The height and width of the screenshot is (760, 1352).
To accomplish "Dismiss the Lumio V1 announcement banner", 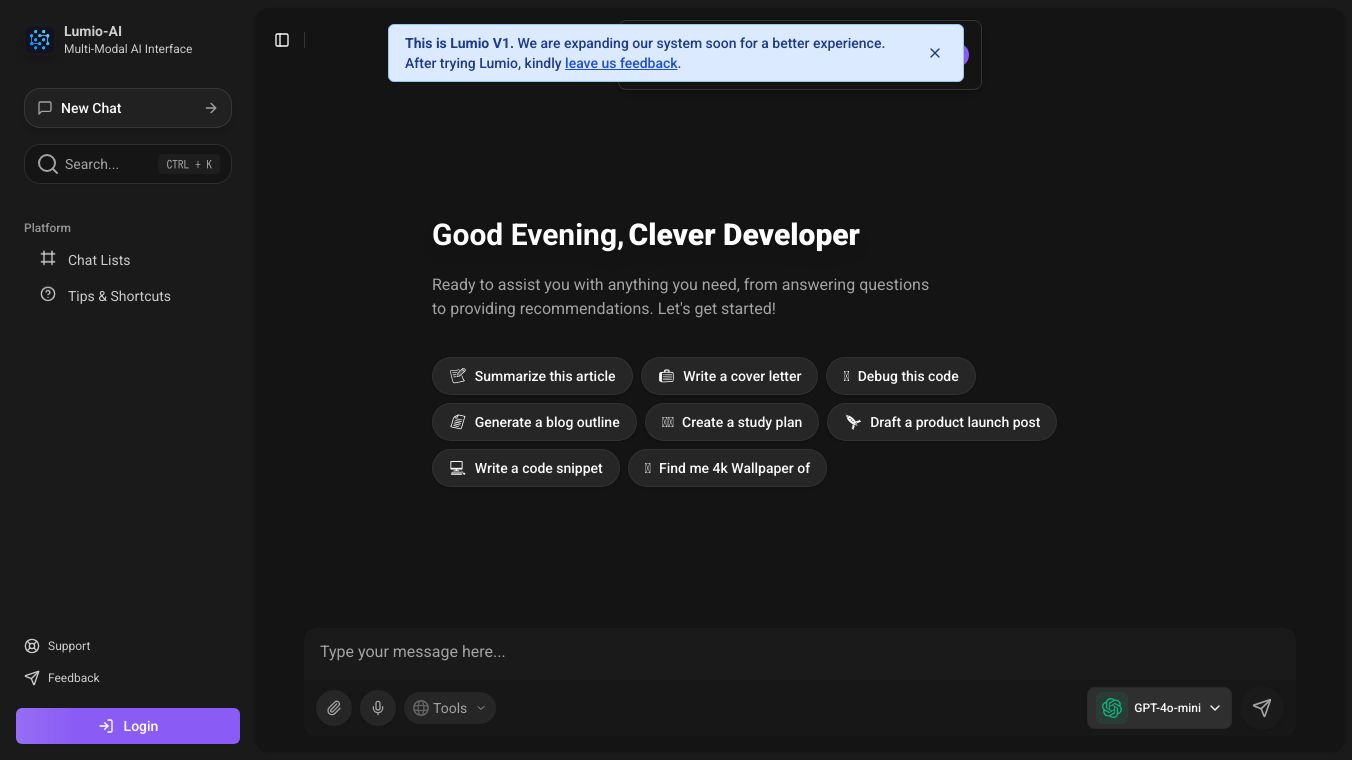I will (935, 53).
